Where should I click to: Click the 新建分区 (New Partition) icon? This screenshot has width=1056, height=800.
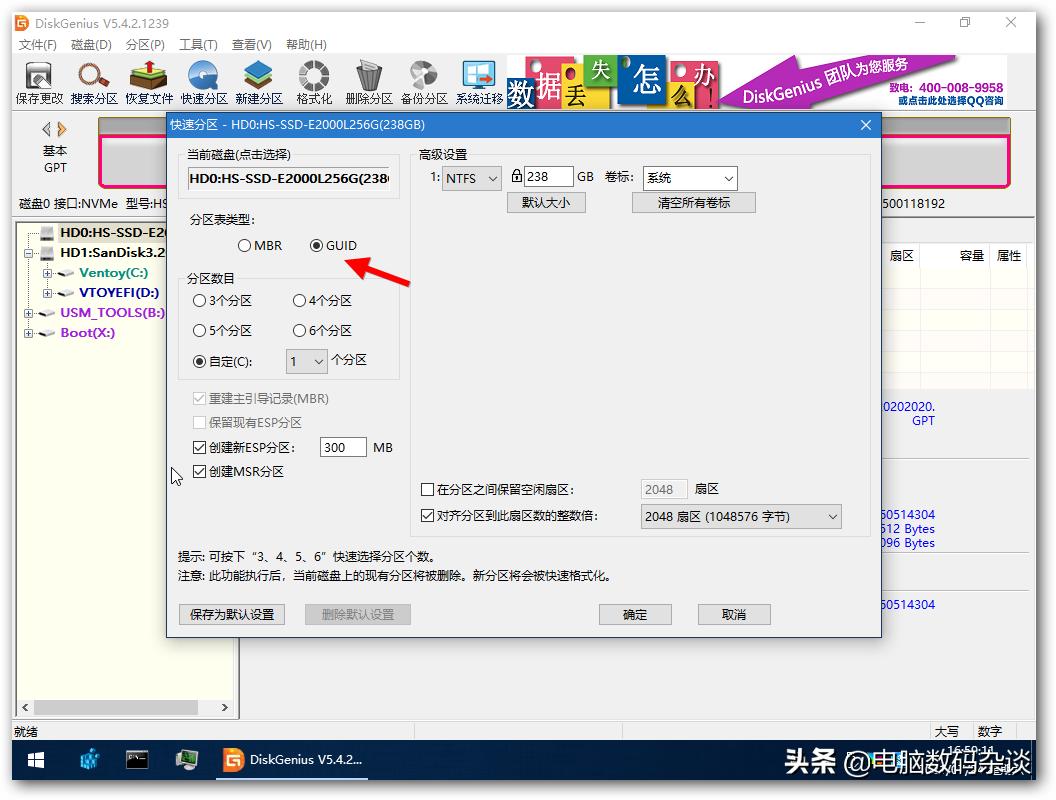click(x=258, y=80)
